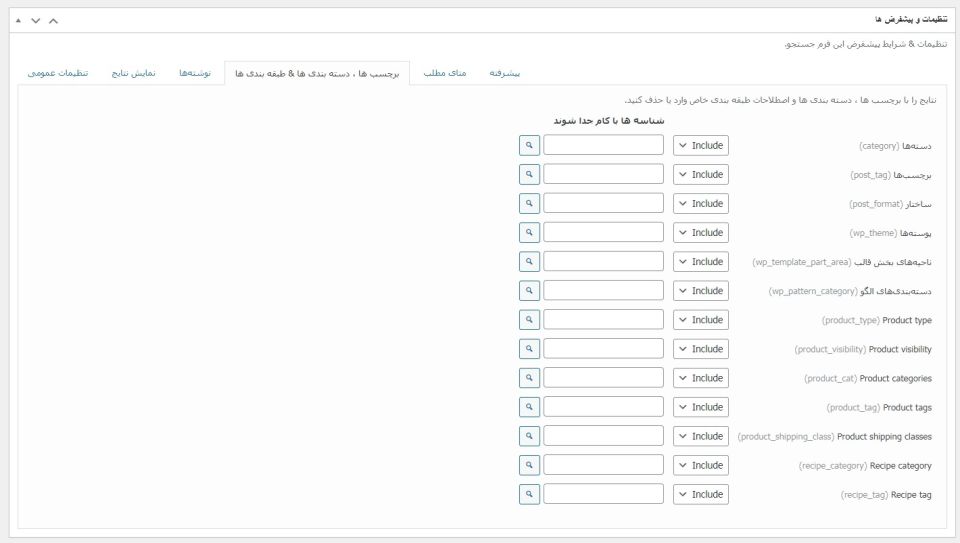Click search icon for Product type row
This screenshot has height=543, width=960.
530,320
